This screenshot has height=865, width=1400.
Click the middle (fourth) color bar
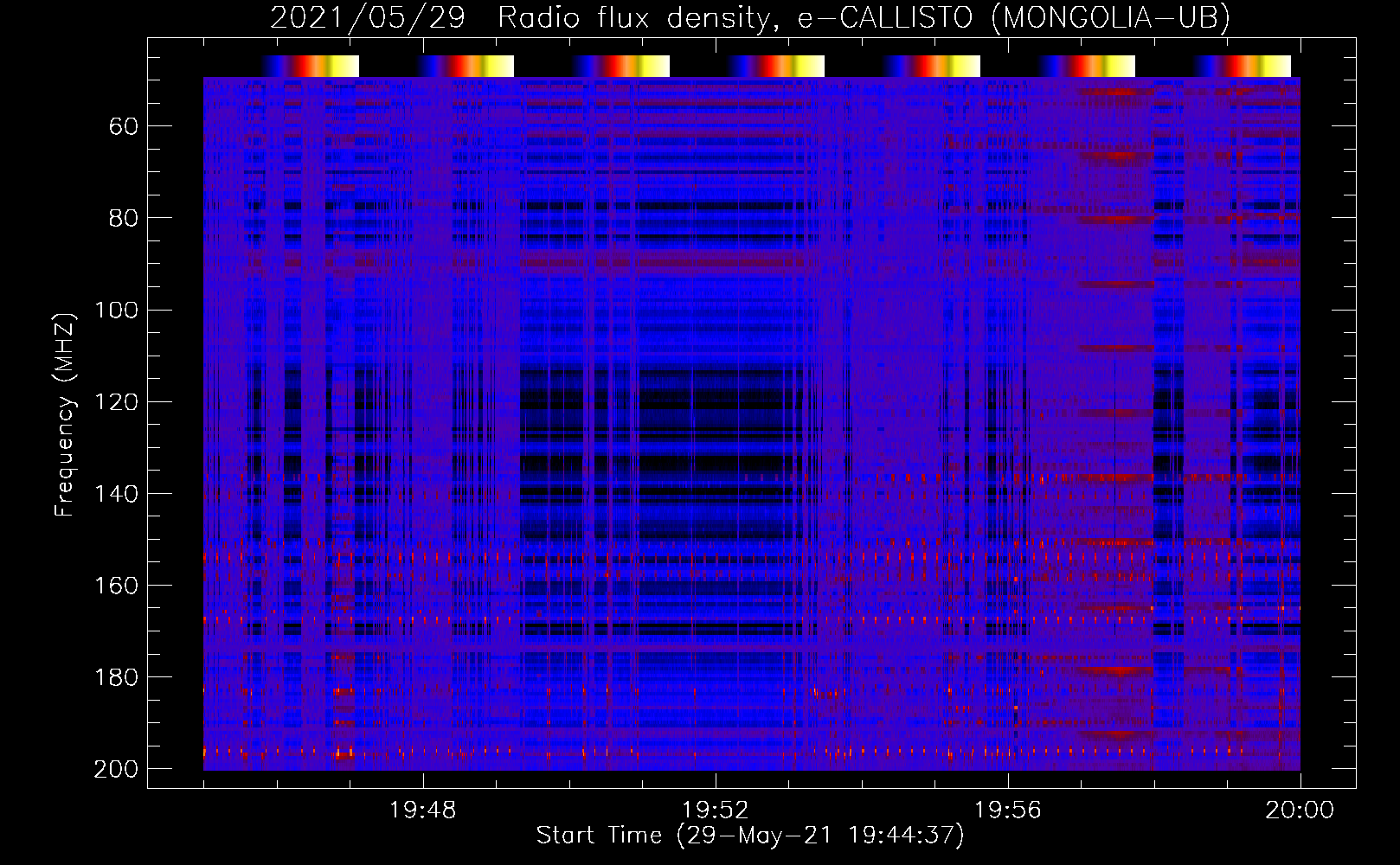[777, 66]
